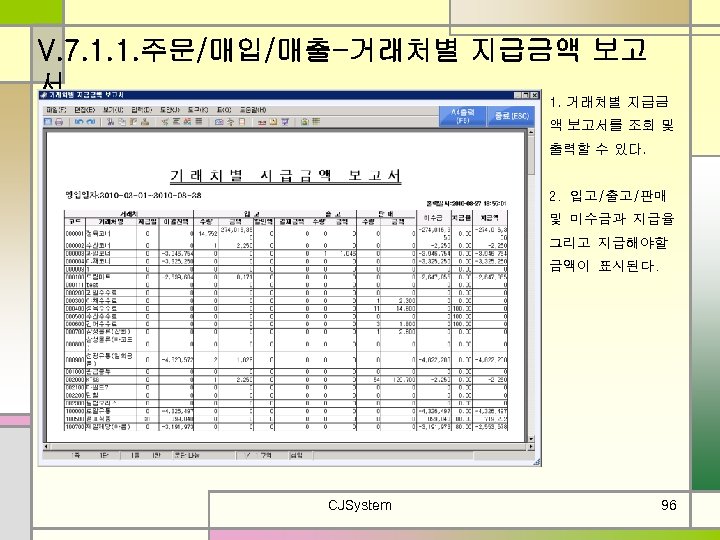This screenshot has width=720, height=540.
Task: Click the A4출력 (F5) button
Action: 462,116
